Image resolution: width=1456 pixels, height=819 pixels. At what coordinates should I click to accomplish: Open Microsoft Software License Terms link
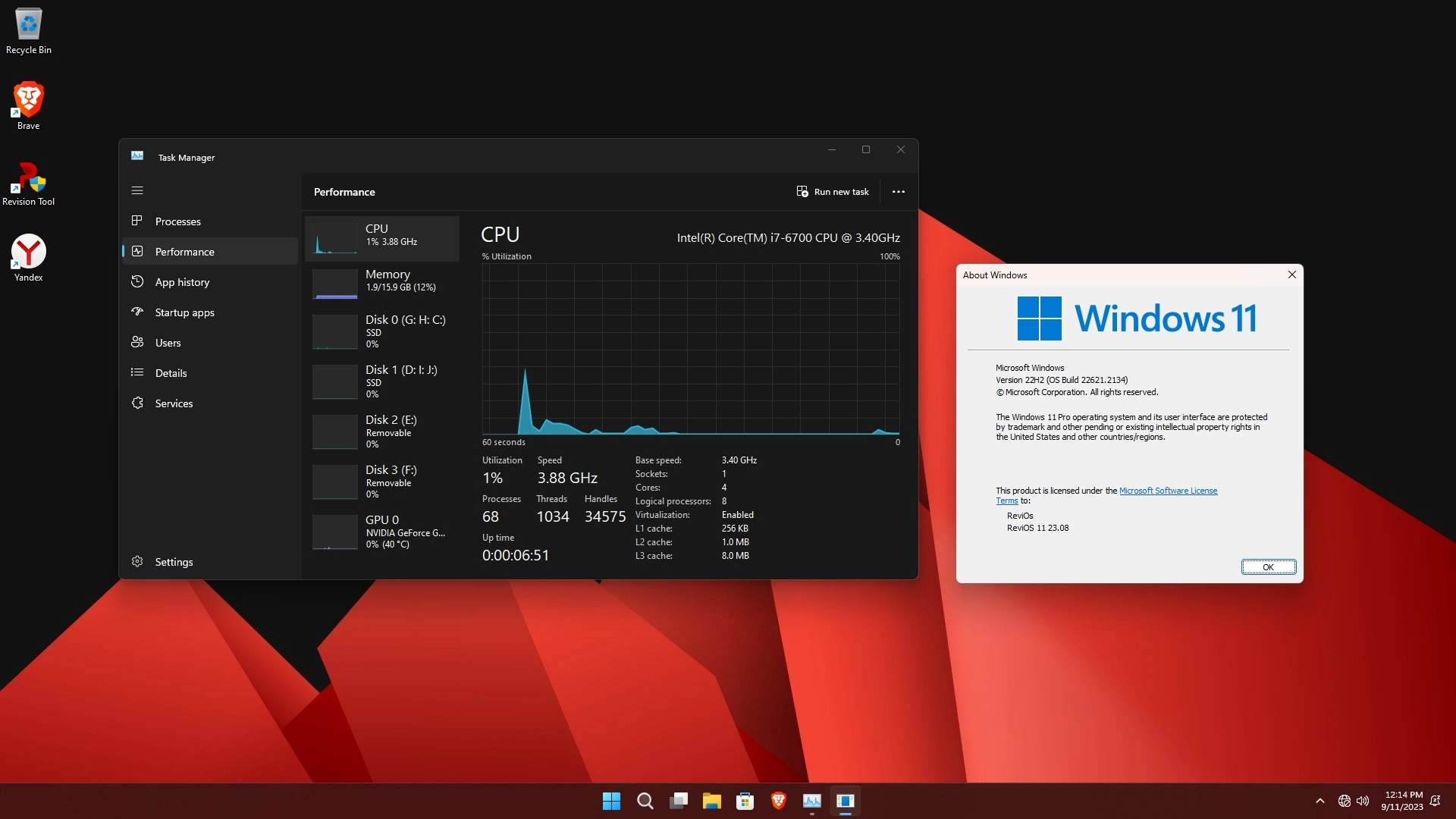(x=1168, y=491)
